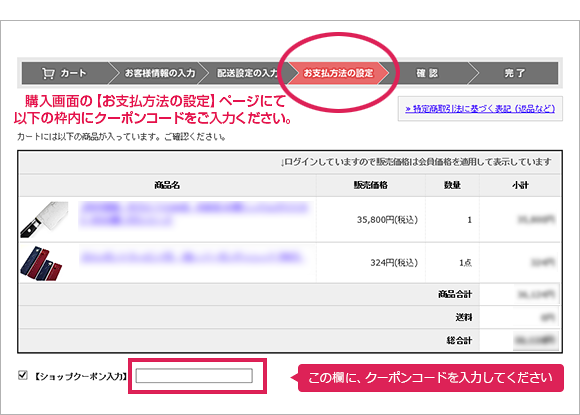Go to 確認 step
Image resolution: width=580 pixels, height=415 pixels.
pos(427,73)
